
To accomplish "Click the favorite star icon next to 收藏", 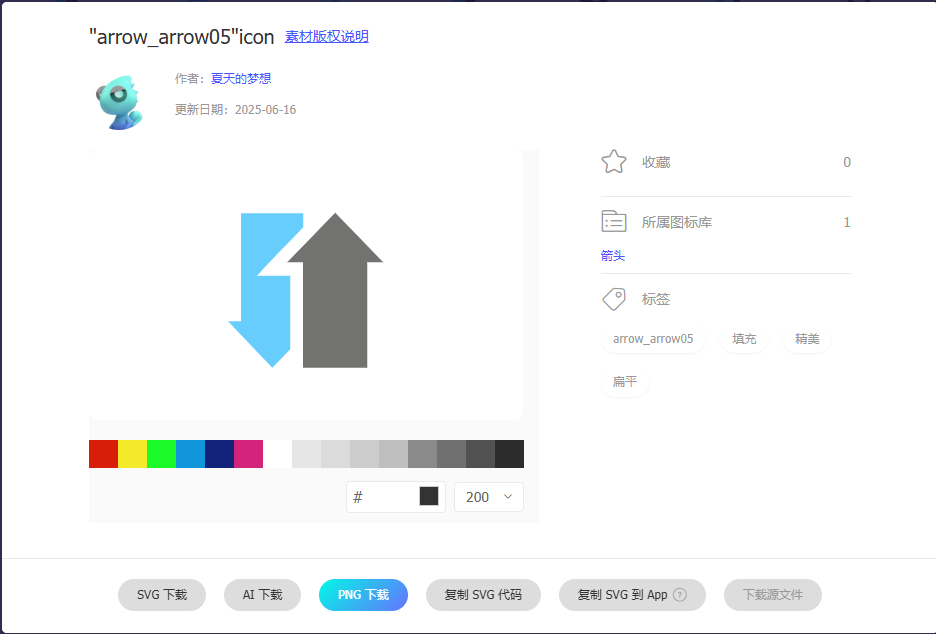I will click(613, 161).
